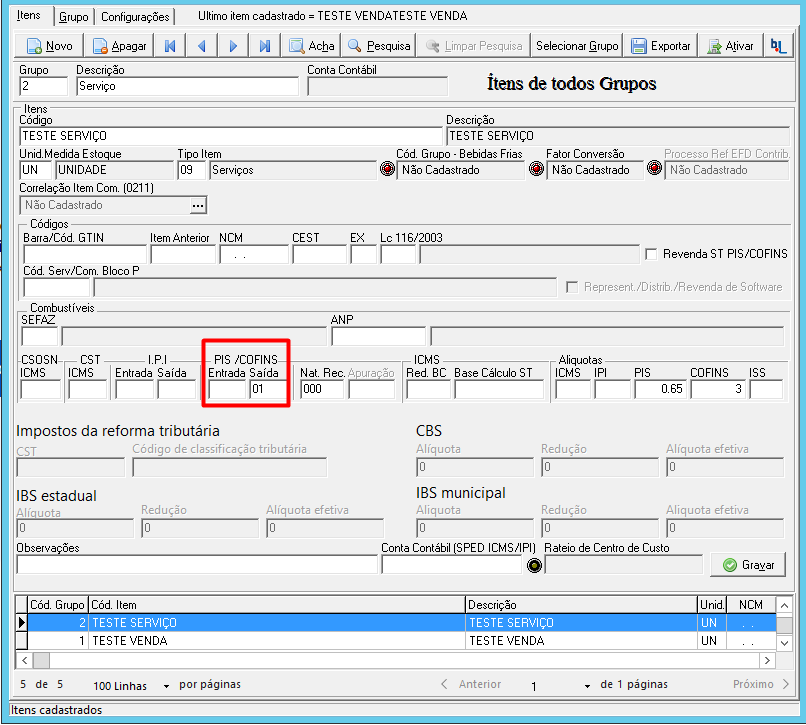Click the Ativar toolbar icon
The image size is (806, 725).
coord(714,46)
